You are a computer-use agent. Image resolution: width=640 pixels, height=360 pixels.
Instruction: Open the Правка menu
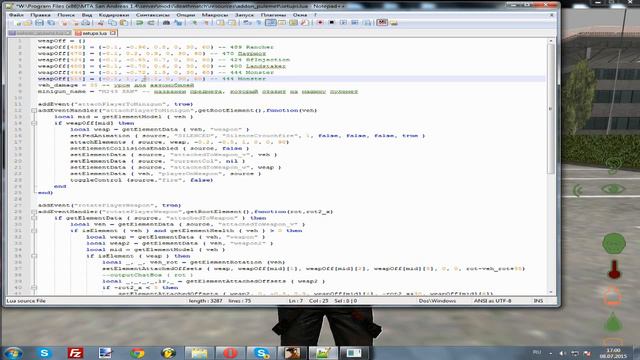coord(40,15)
